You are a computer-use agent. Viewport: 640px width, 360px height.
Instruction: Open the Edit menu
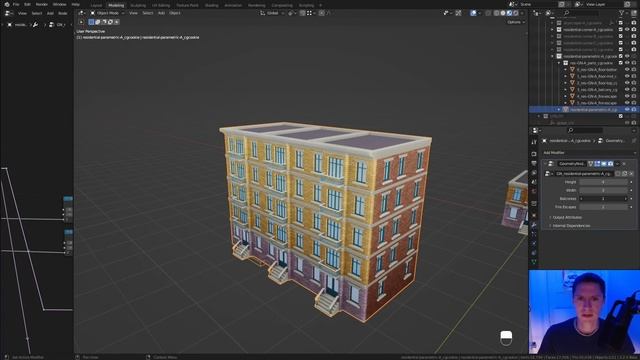(27, 4)
